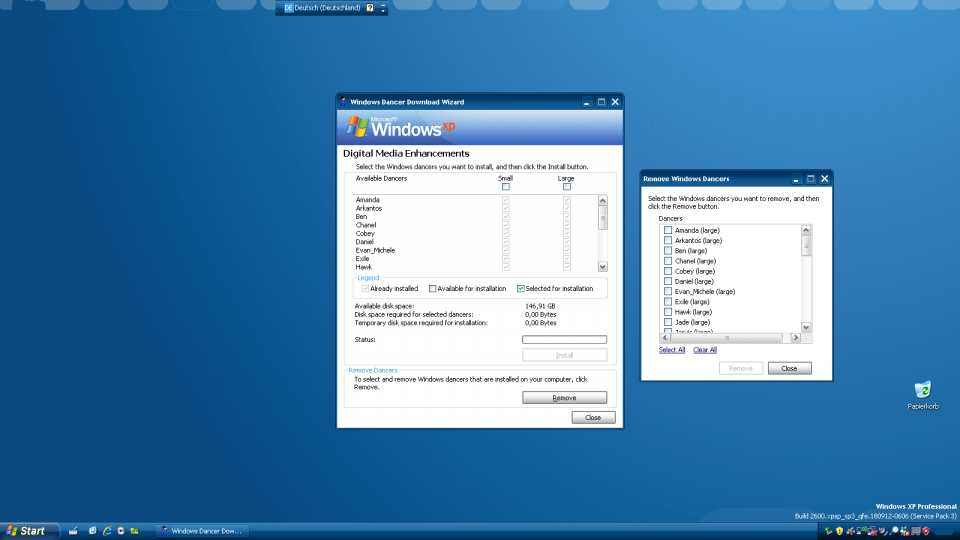Click Remove button in Remove Dancers dialog
Viewport: 960px width, 540px height.
tap(741, 368)
